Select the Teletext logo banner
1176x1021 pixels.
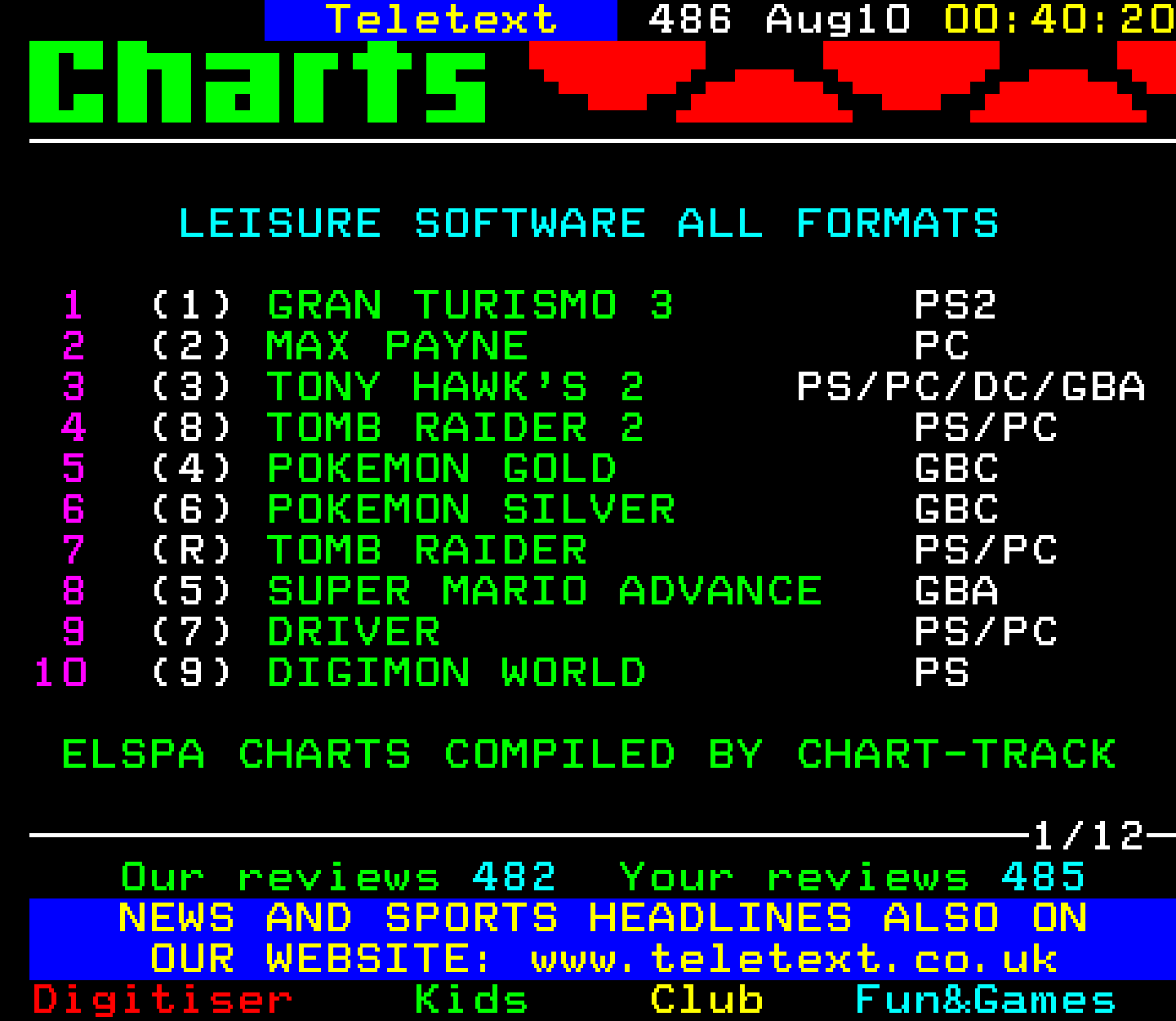click(x=439, y=20)
